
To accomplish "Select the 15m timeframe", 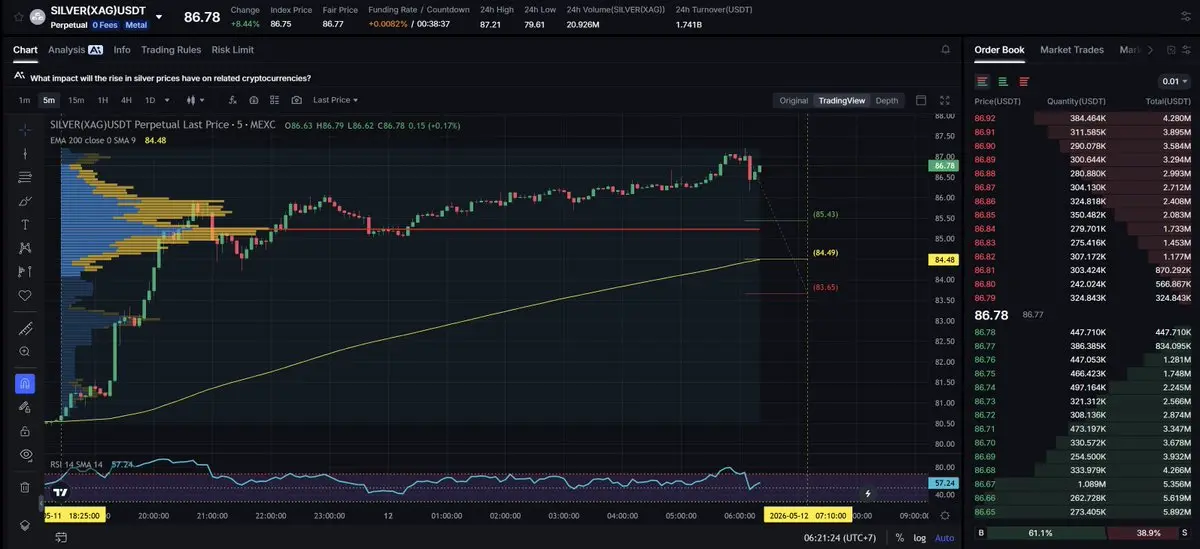I will (76, 100).
